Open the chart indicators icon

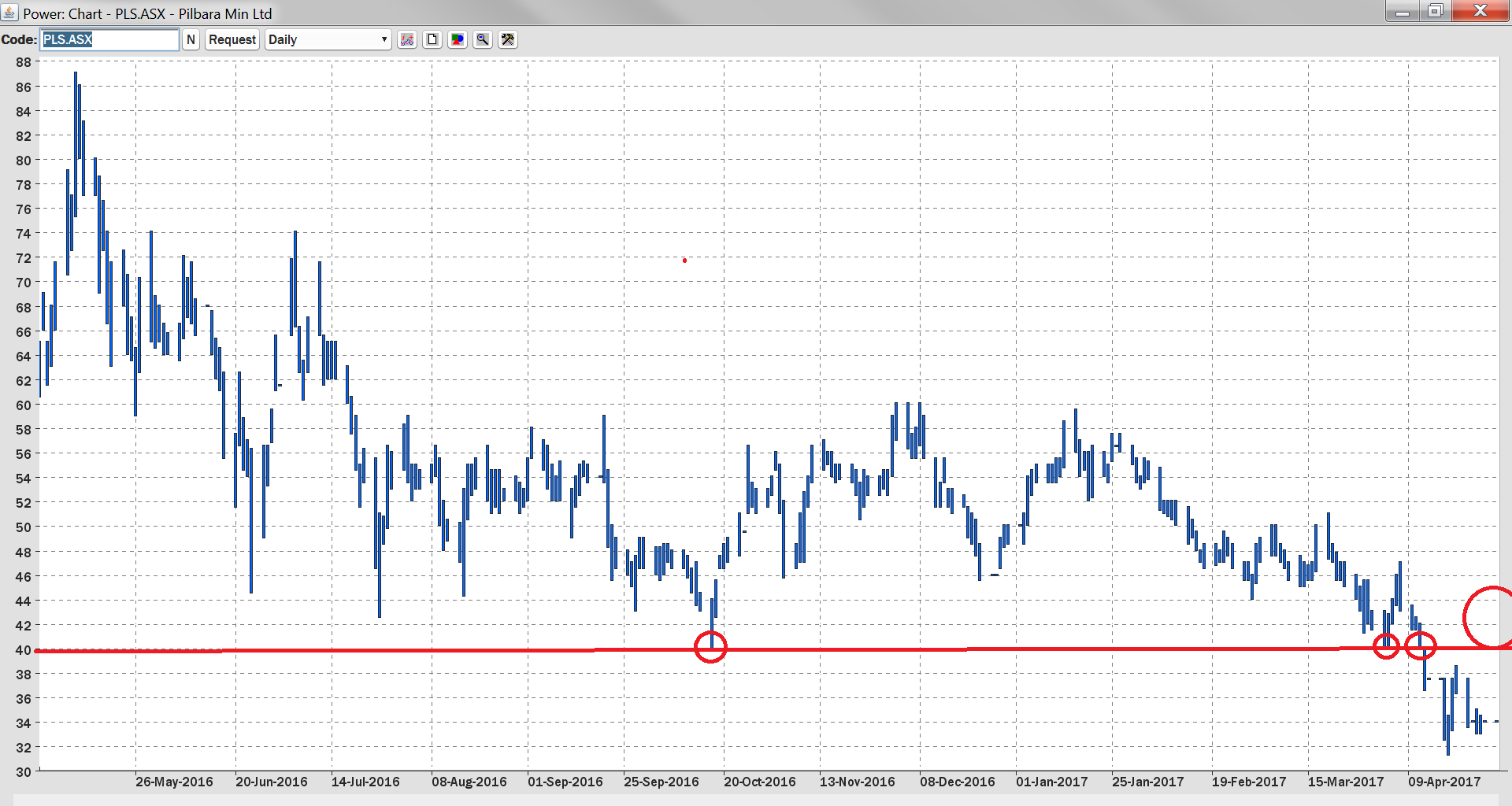[x=407, y=39]
